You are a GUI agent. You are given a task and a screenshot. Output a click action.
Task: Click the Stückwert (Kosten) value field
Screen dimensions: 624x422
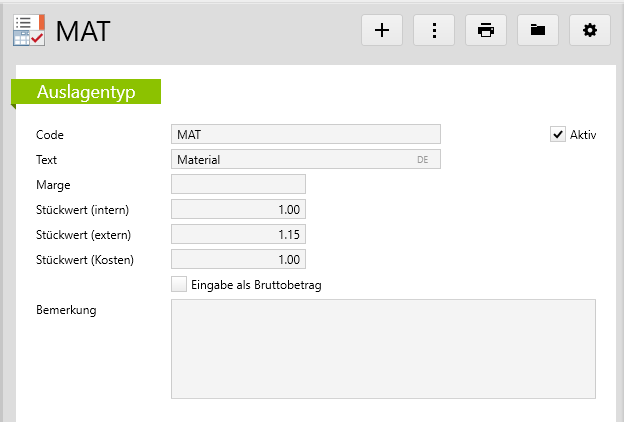tap(238, 259)
